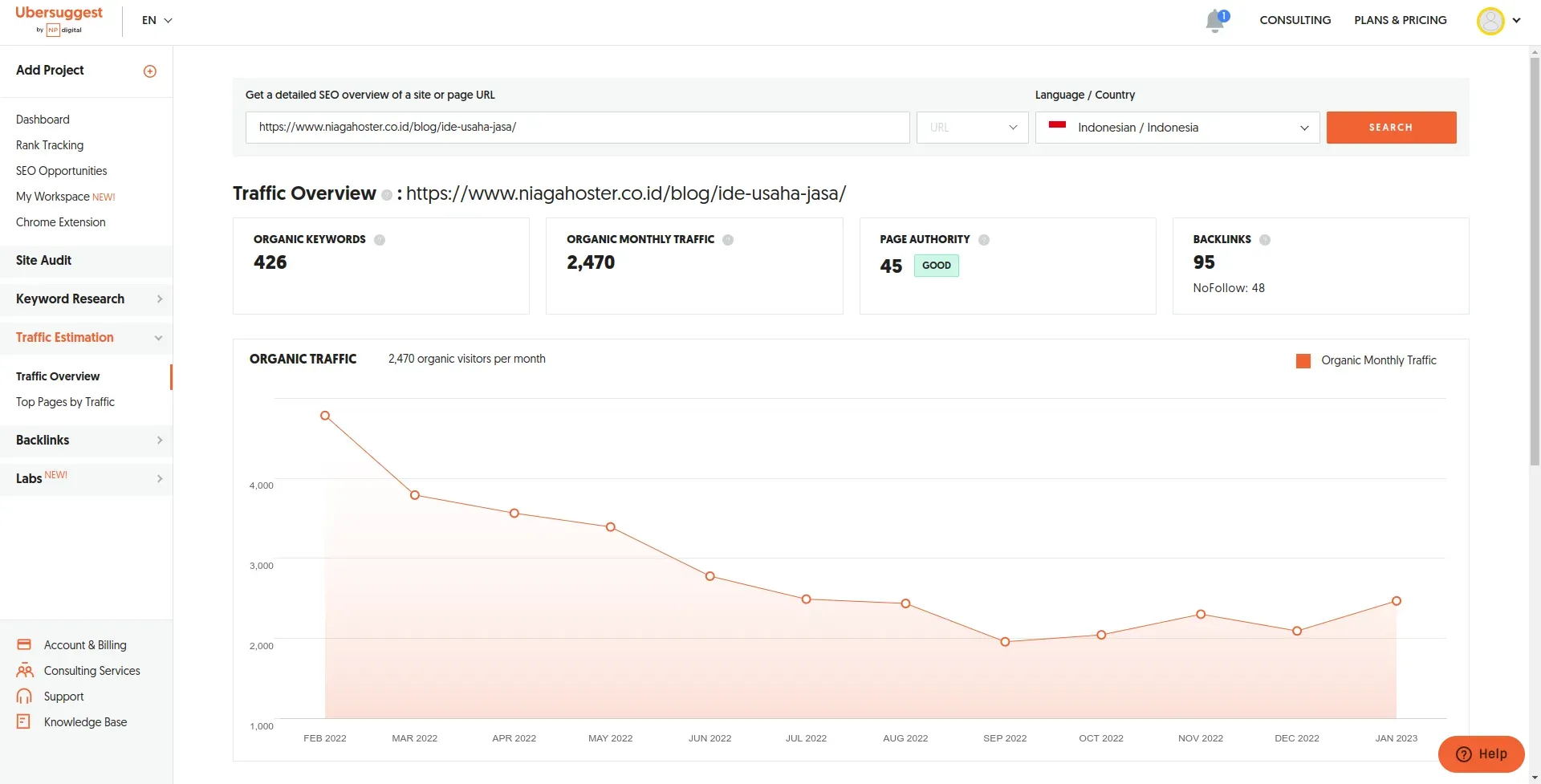1541x784 pixels.
Task: Expand the Keyword Research section
Action: 87,299
